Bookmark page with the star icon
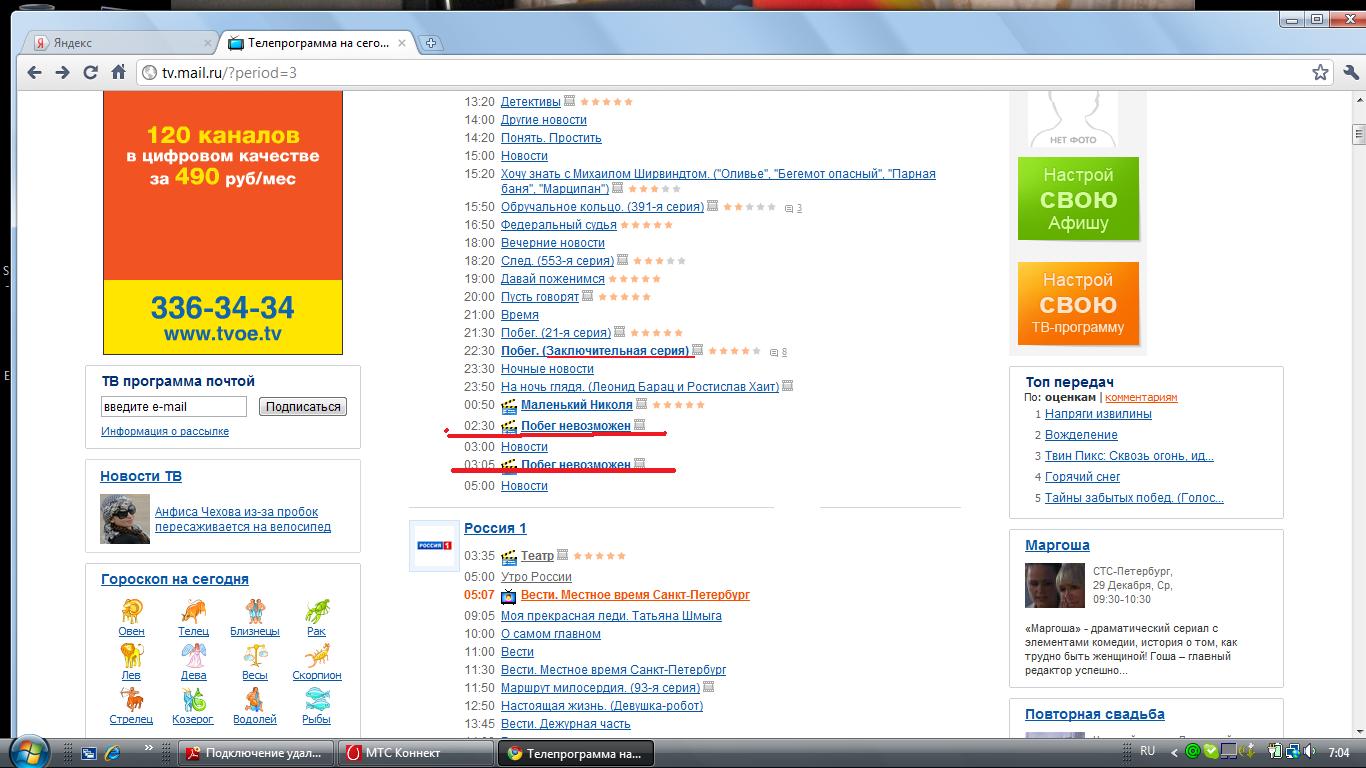1366x768 pixels. (x=1320, y=72)
